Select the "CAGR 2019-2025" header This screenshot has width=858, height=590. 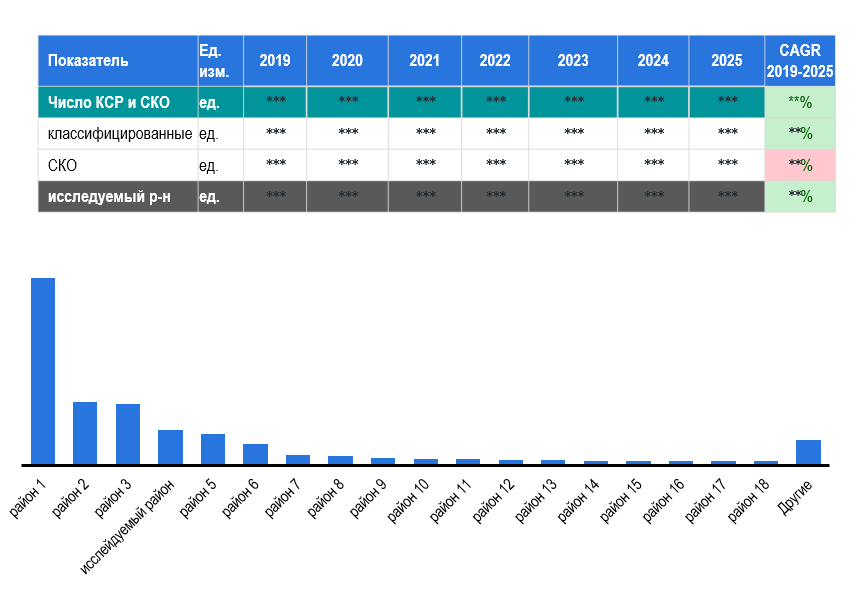800,61
